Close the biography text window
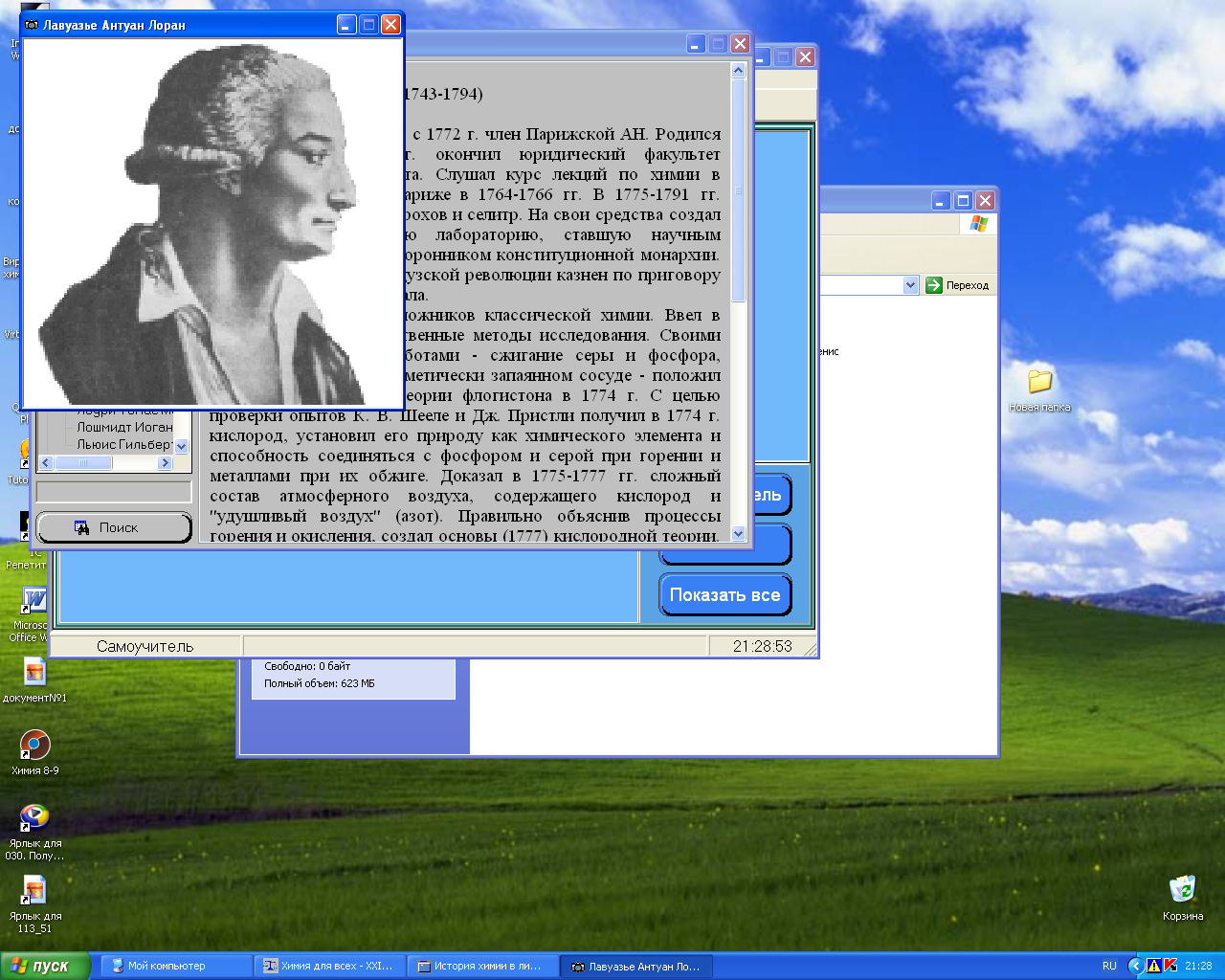The image size is (1225, 980). click(740, 44)
